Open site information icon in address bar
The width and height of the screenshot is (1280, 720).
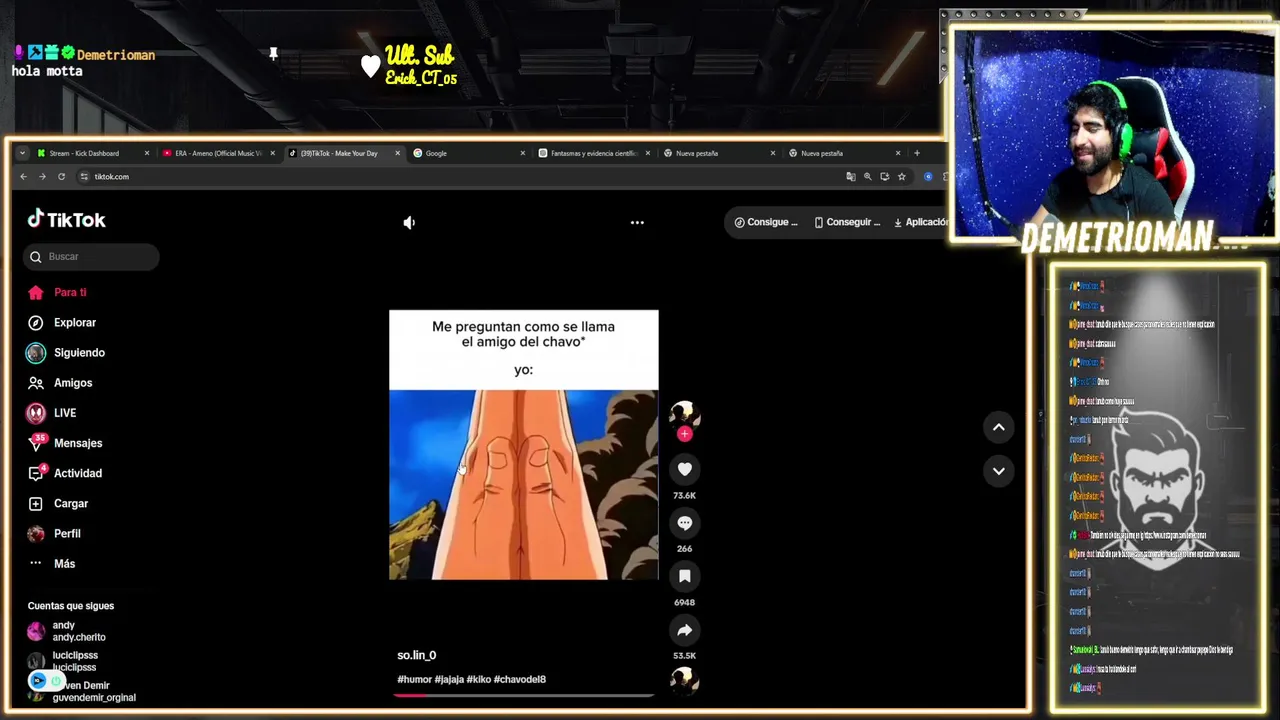(84, 177)
